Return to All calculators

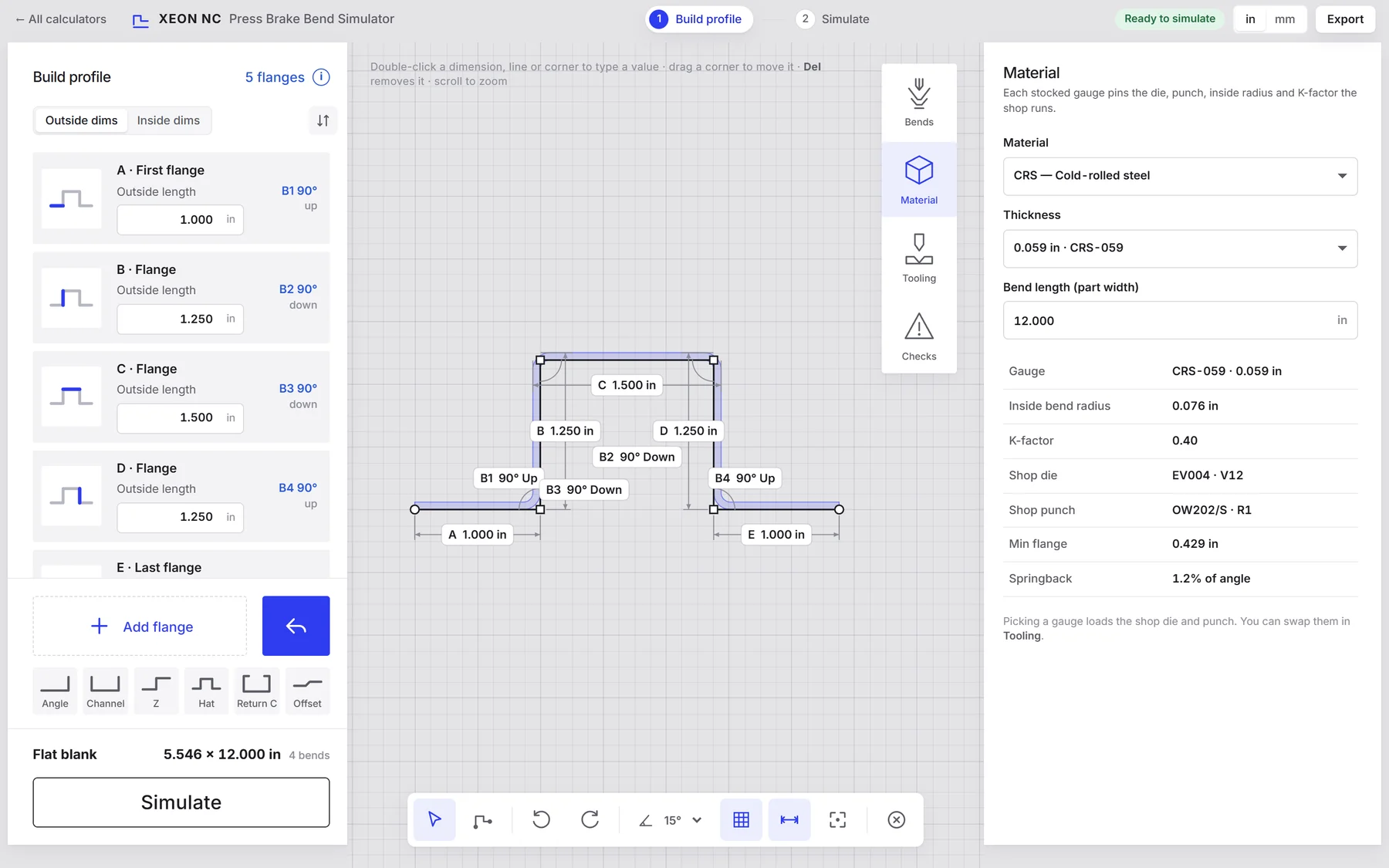61,19
